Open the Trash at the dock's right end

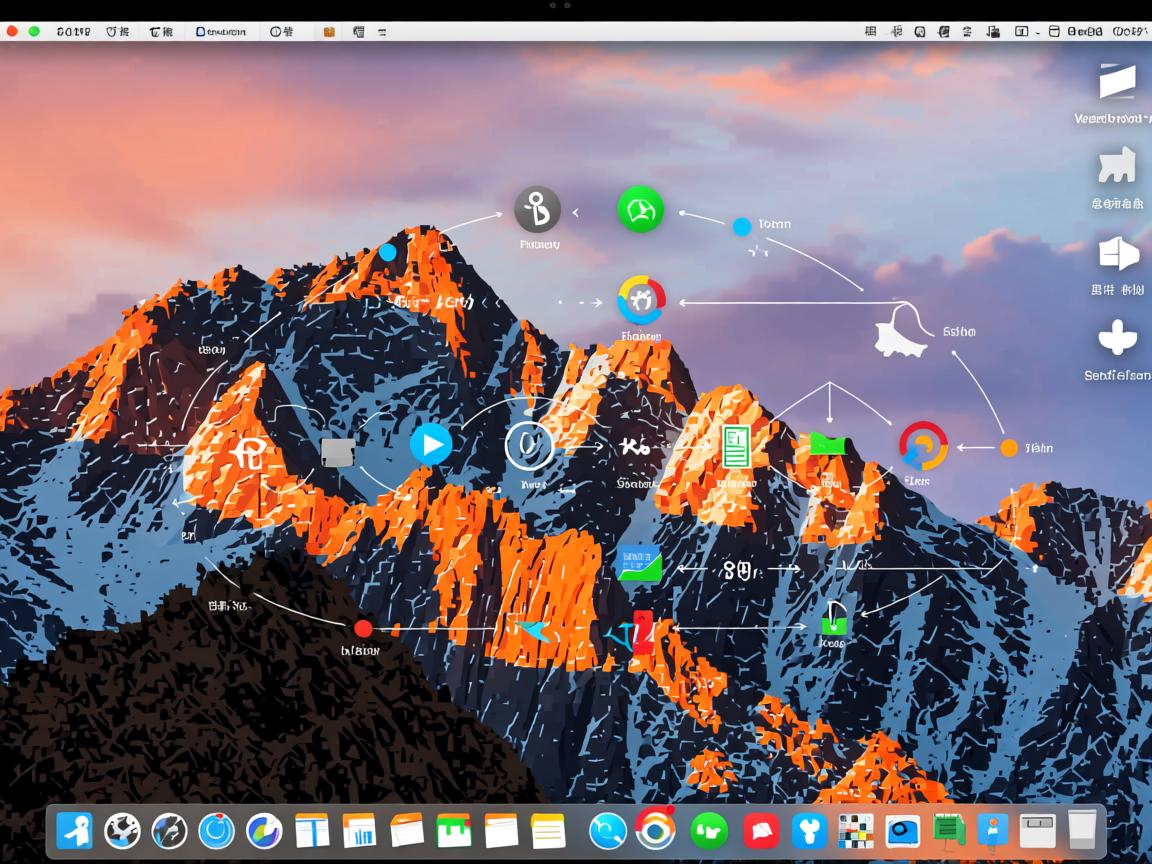click(1082, 830)
